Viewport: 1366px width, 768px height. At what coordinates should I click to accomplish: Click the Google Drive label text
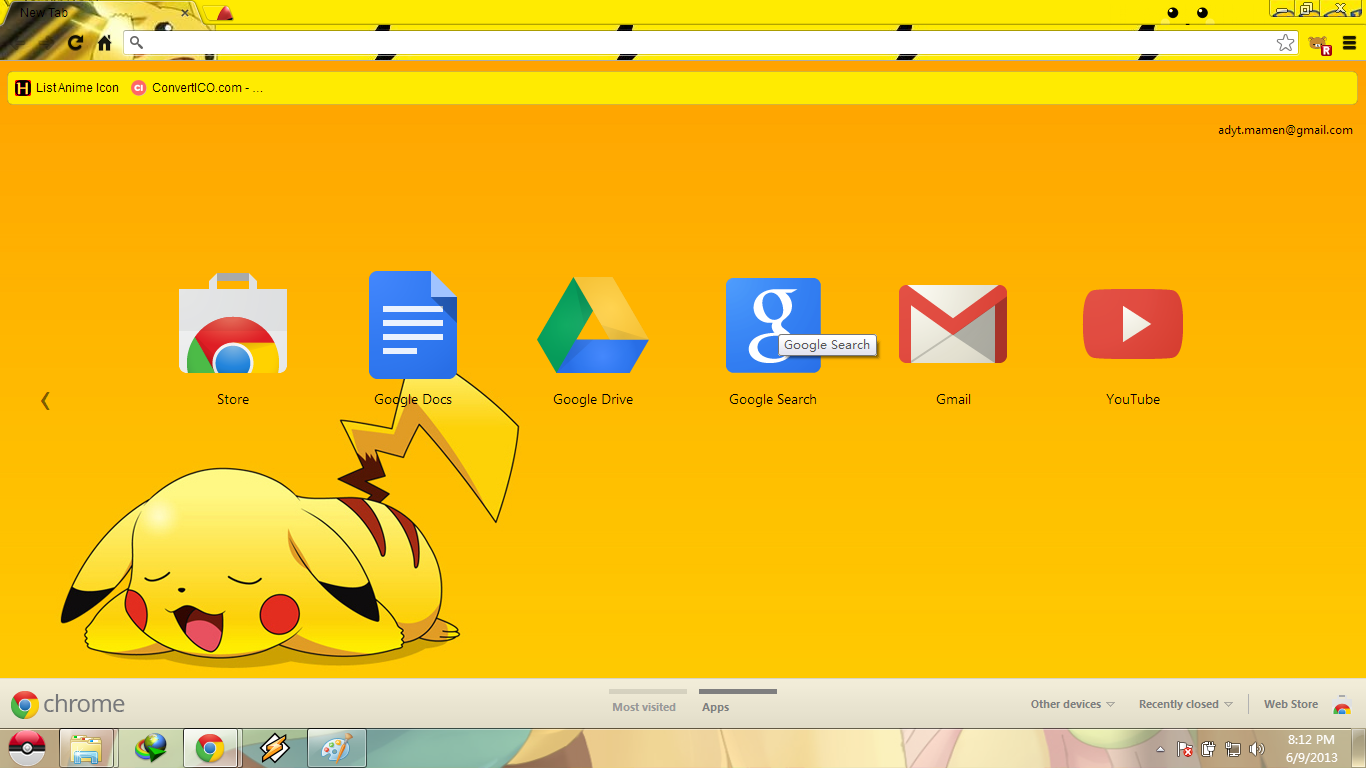point(593,399)
